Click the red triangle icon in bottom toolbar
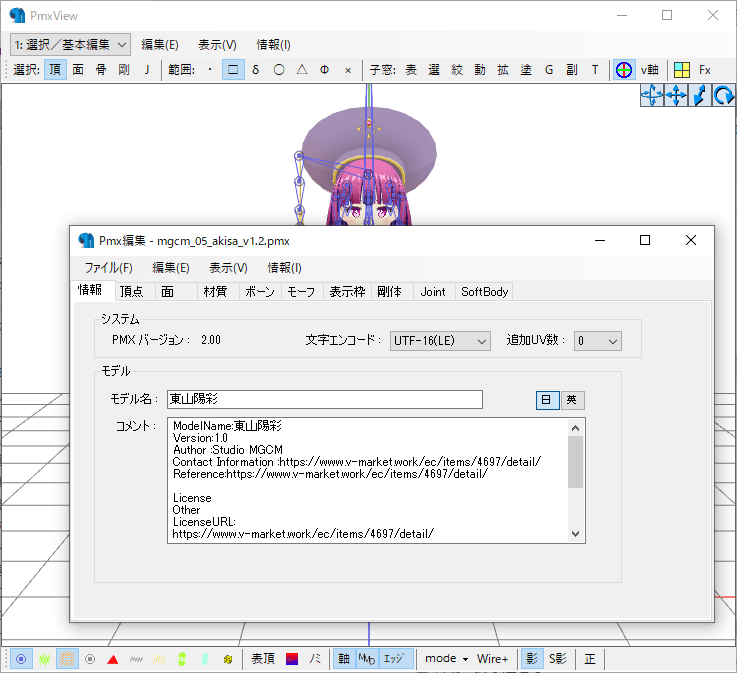The height and width of the screenshot is (673, 737). click(113, 659)
